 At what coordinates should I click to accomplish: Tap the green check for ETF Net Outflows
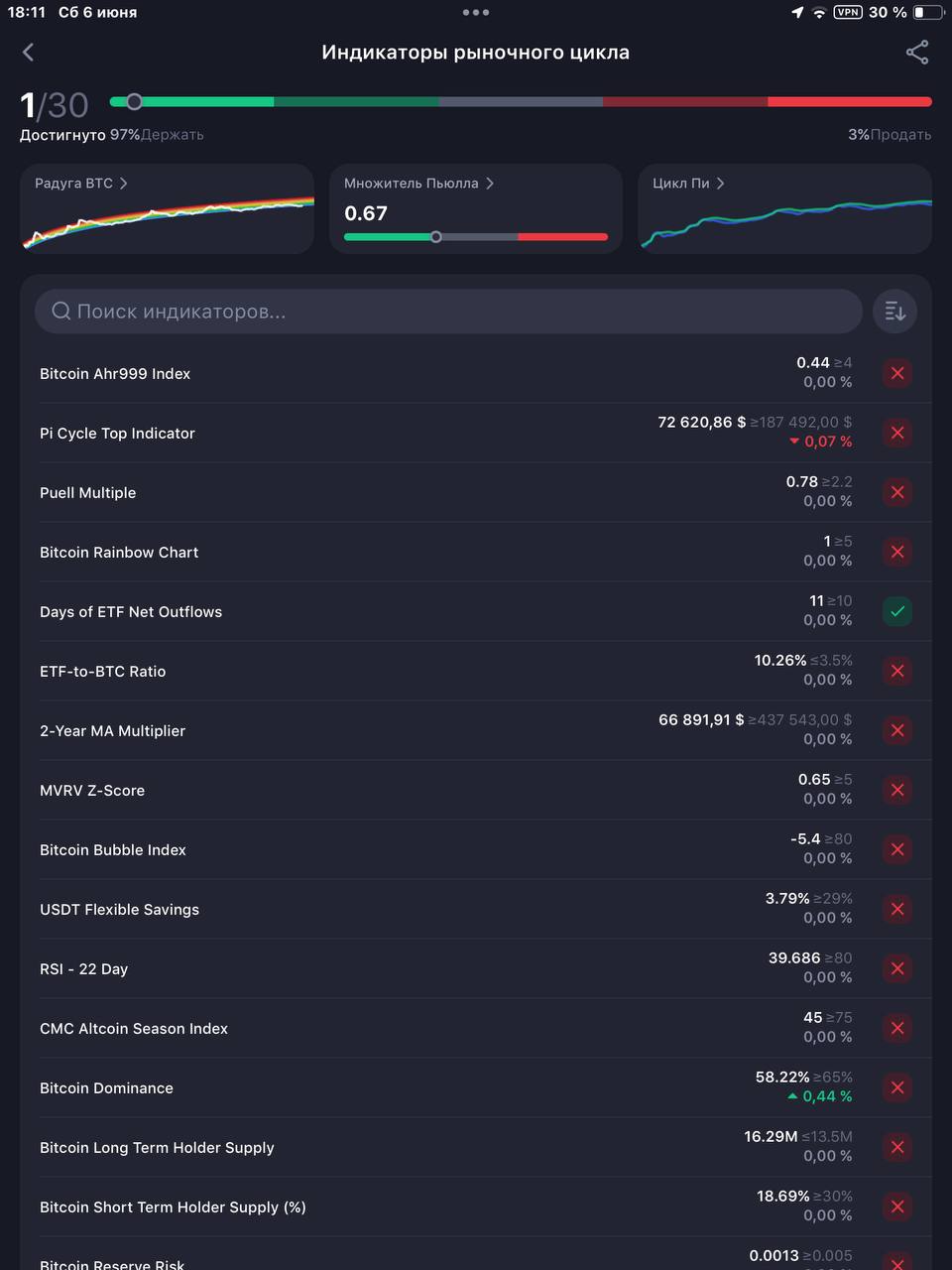(x=897, y=611)
